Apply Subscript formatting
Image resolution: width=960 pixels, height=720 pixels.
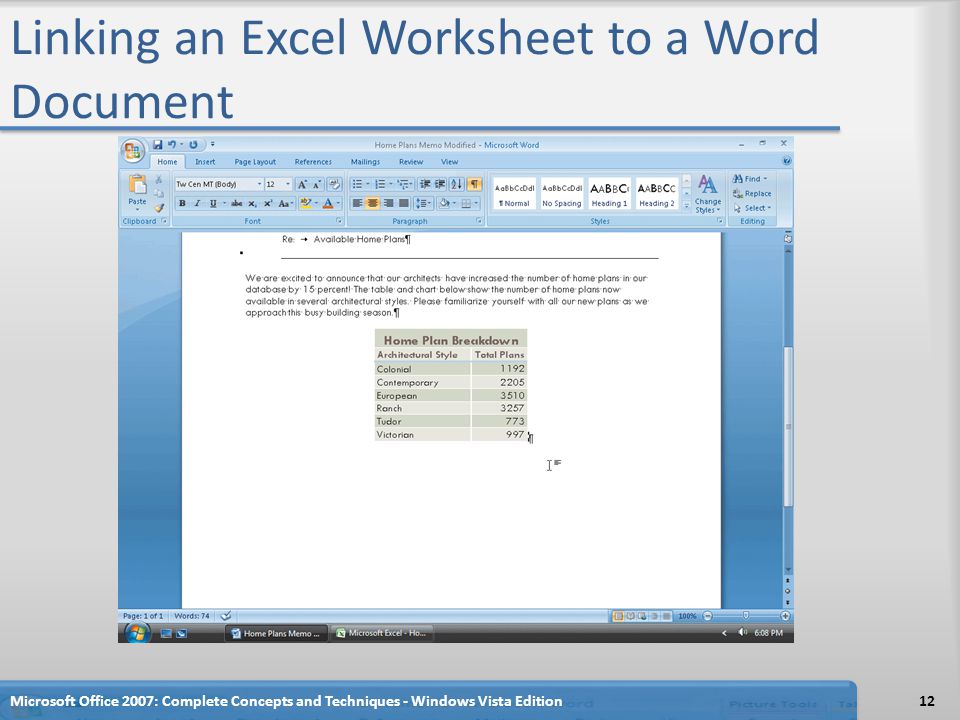pyautogui.click(x=252, y=203)
